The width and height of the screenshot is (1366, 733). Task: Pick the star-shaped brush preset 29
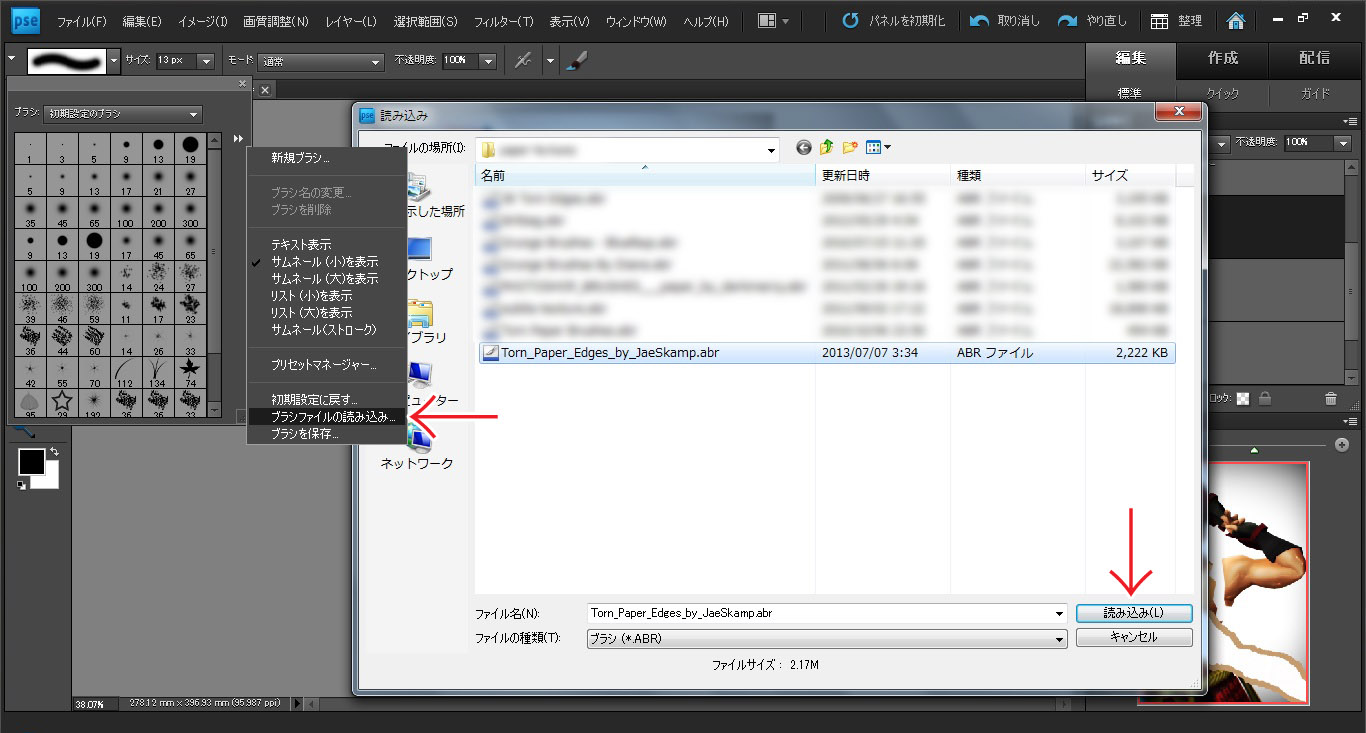[62, 403]
